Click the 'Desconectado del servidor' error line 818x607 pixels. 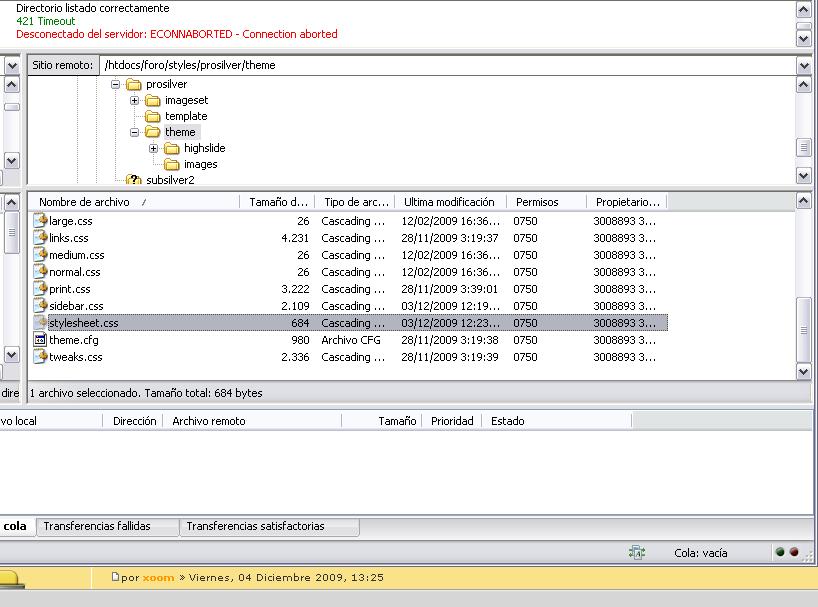click(x=177, y=34)
